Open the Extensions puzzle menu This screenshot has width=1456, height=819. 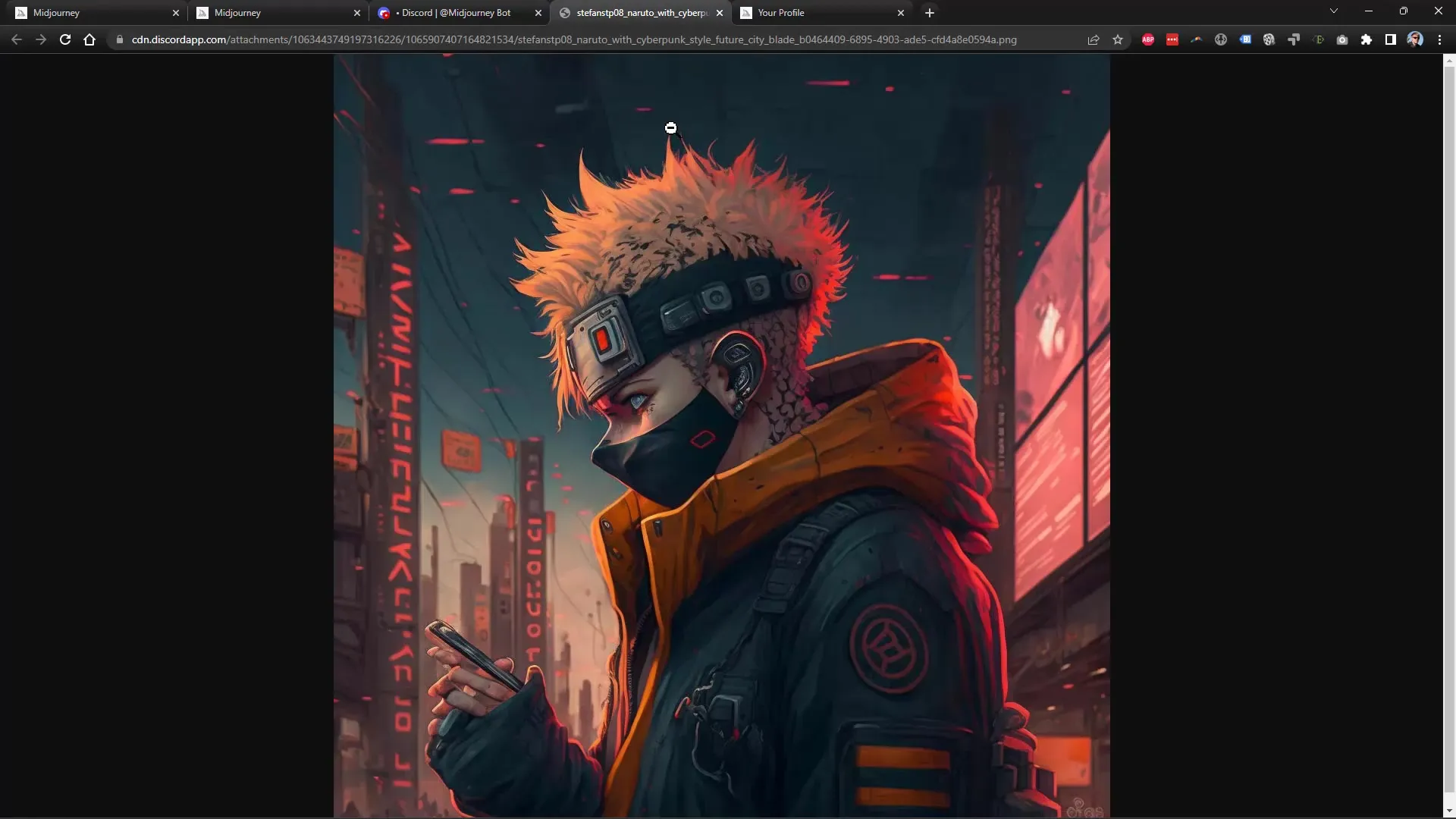click(1367, 39)
